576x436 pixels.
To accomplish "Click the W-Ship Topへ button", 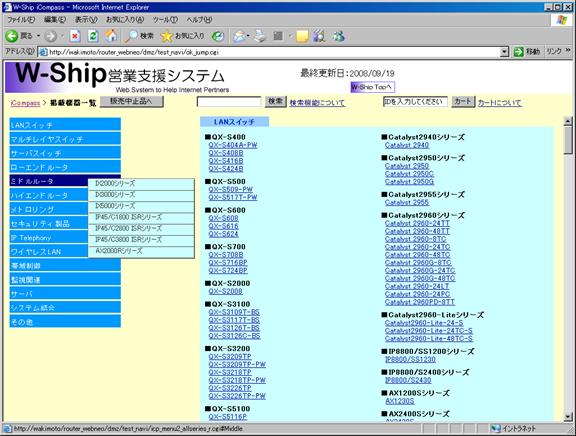I will coord(372,87).
